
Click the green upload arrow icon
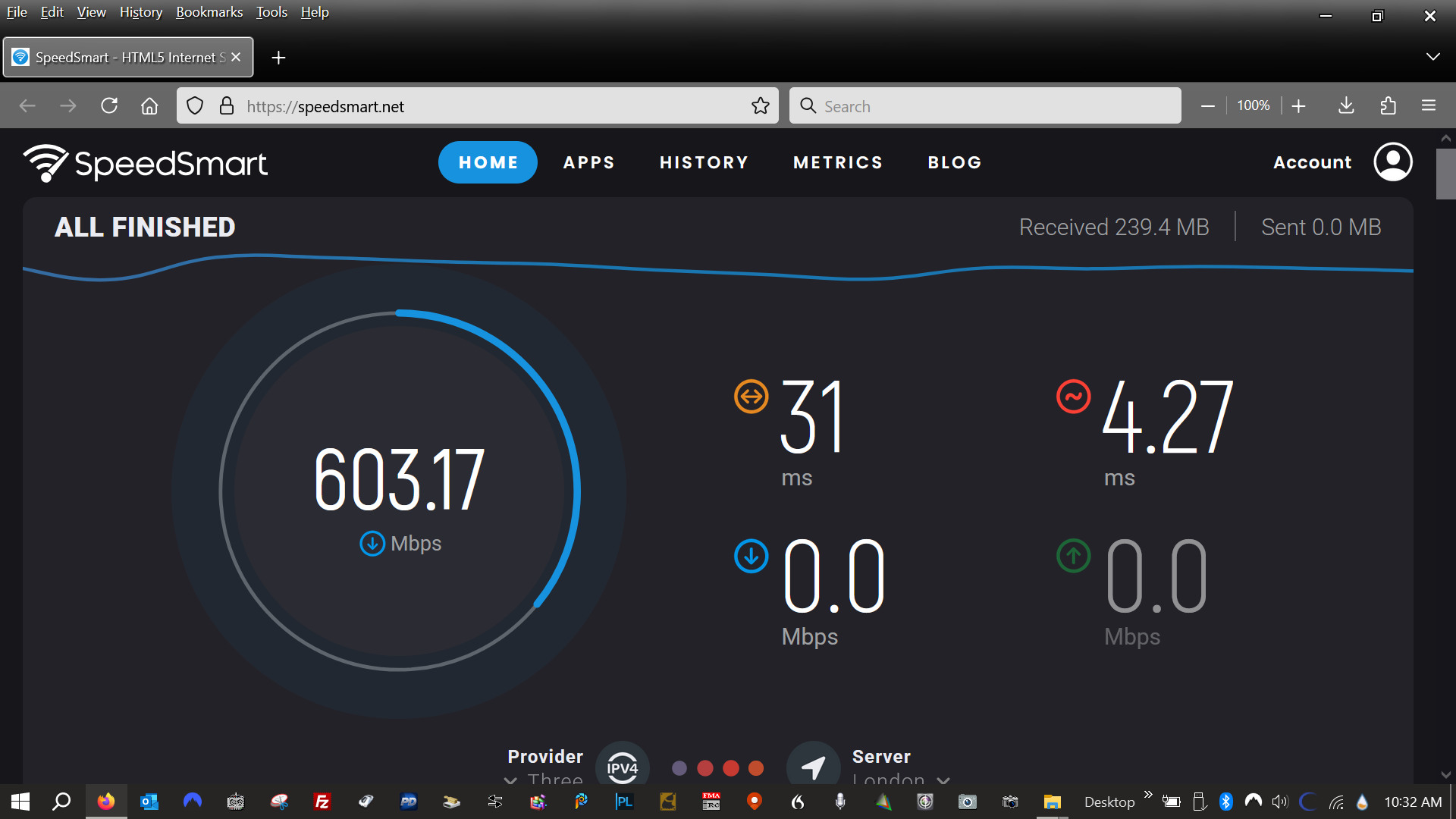pyautogui.click(x=1073, y=556)
